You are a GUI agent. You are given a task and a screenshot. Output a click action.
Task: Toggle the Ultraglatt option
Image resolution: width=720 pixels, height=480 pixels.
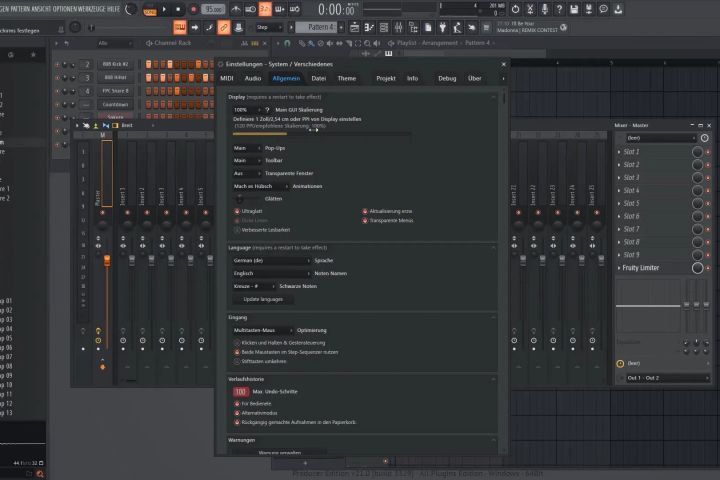pyautogui.click(x=237, y=211)
